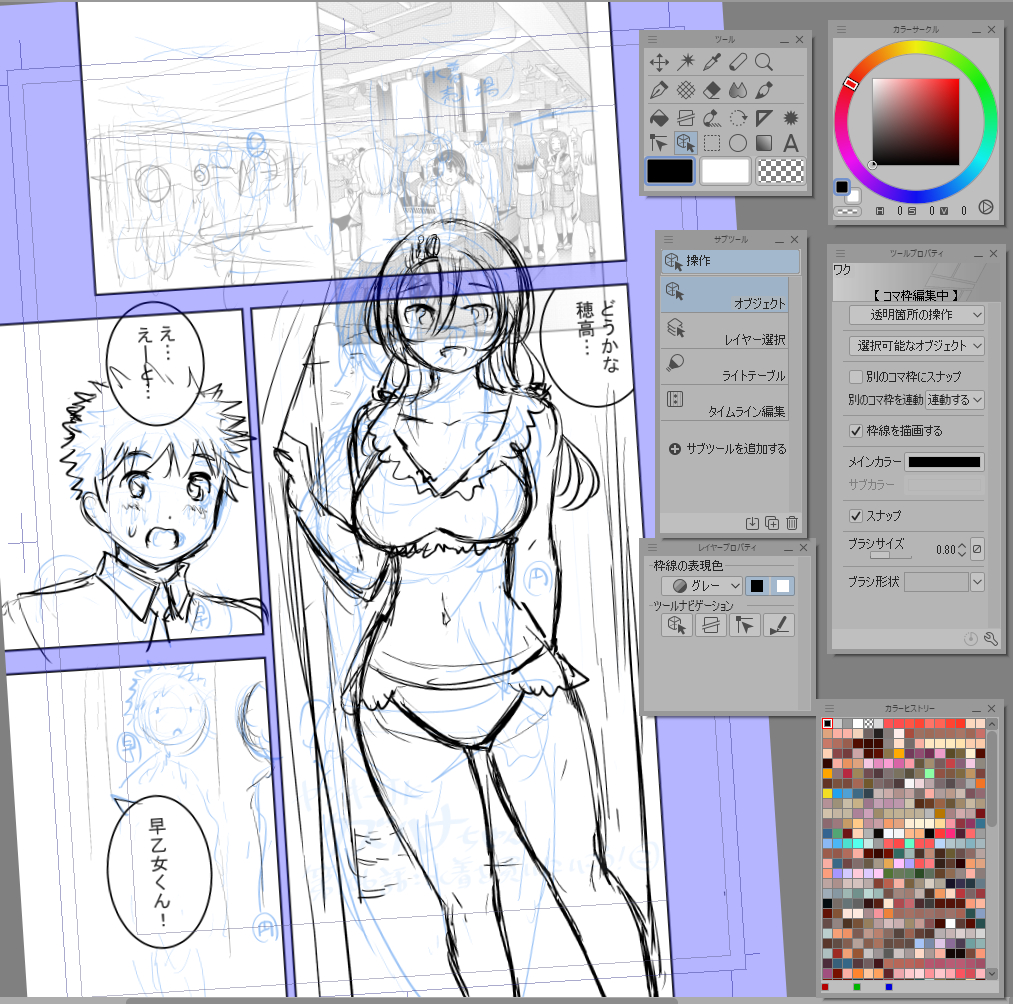Select the Figure circle tool
Image resolution: width=1013 pixels, height=1004 pixels.
point(738,143)
